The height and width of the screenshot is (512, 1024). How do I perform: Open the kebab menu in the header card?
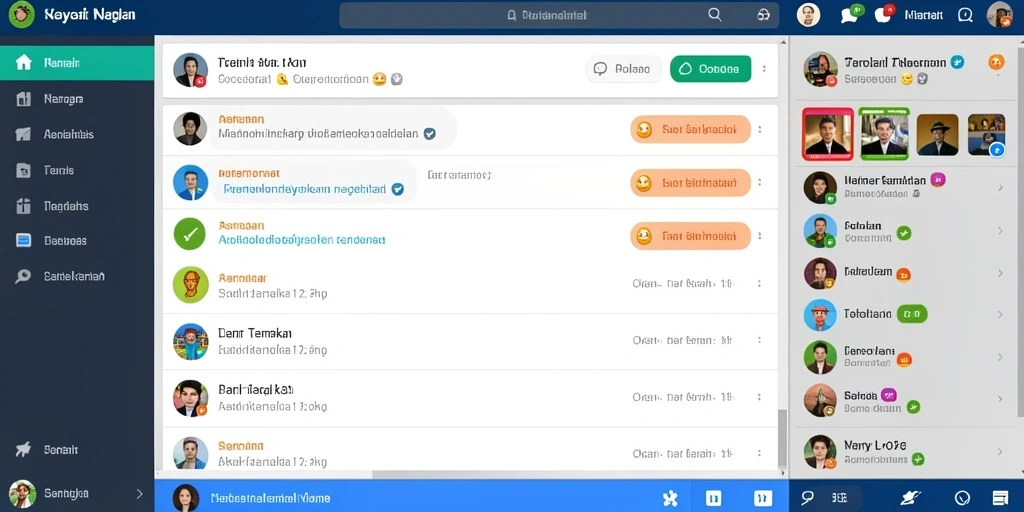[764, 69]
